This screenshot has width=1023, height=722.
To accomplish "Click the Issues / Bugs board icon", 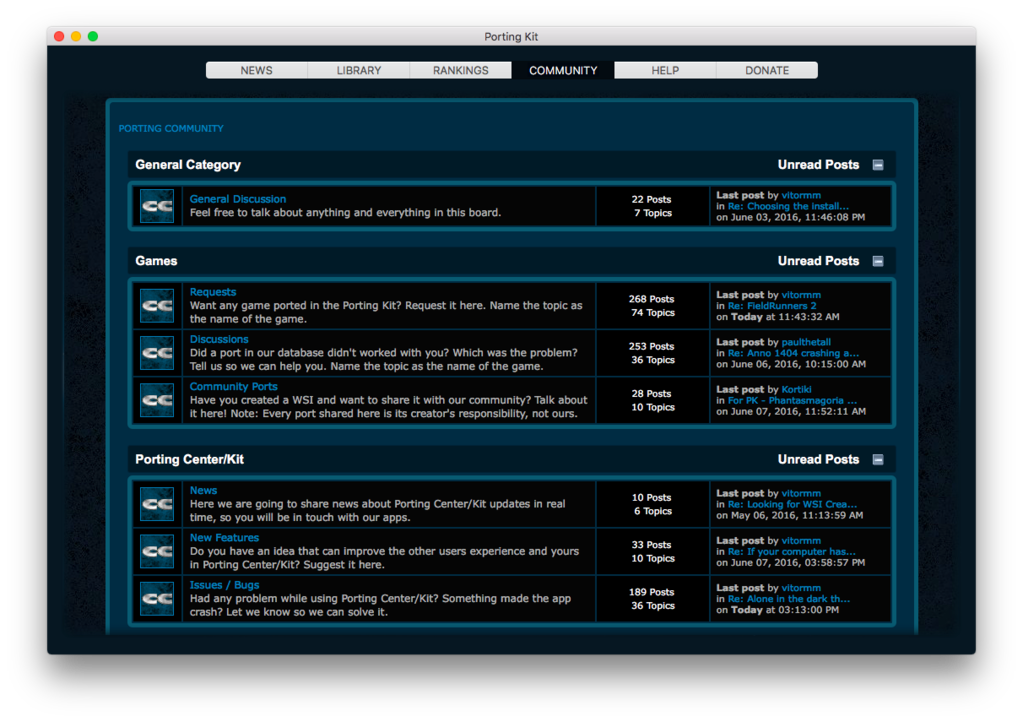I will coord(157,599).
